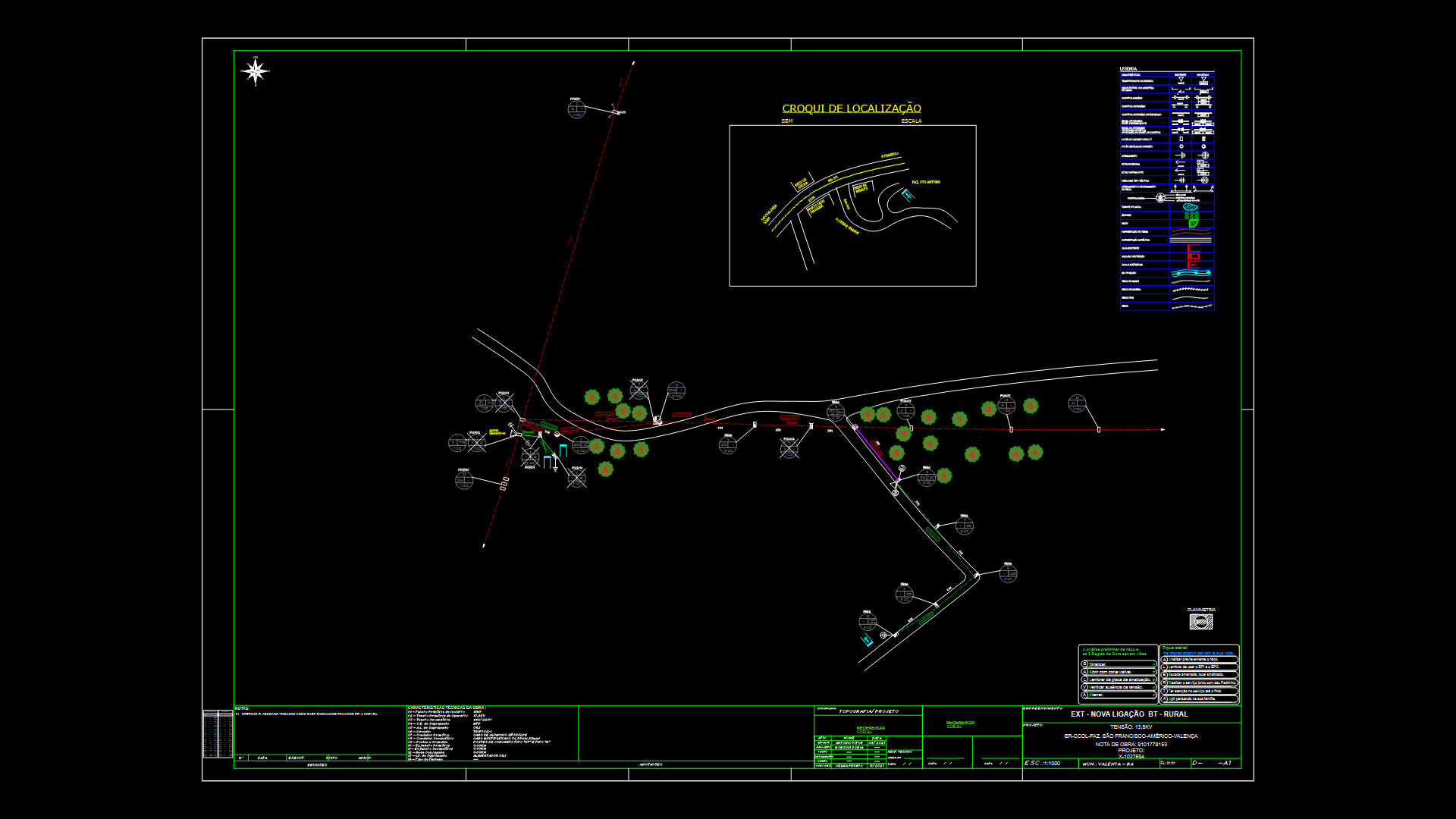The height and width of the screenshot is (819, 1456).
Task: Select the cyan water tank legend symbol
Action: [x=1191, y=207]
